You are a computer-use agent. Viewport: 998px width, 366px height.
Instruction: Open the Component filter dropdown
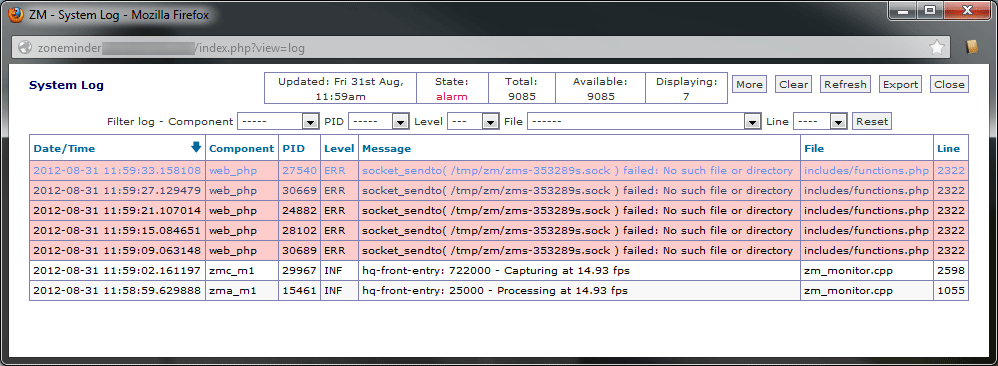coord(278,121)
